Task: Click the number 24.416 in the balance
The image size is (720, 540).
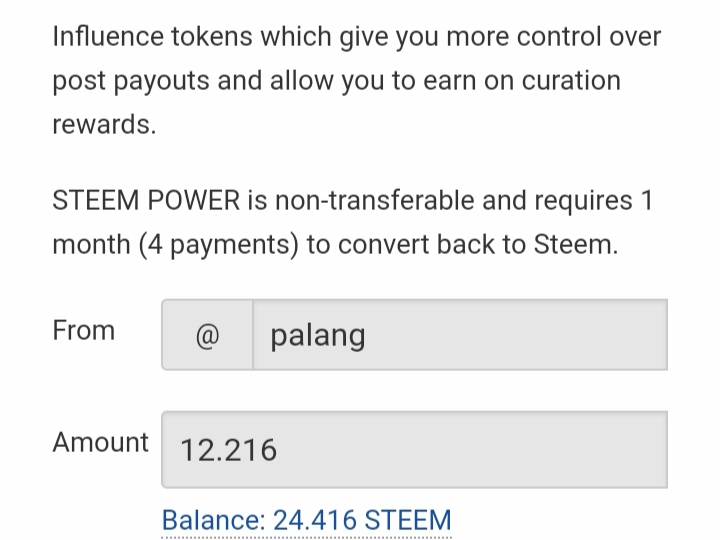Action: (x=315, y=520)
